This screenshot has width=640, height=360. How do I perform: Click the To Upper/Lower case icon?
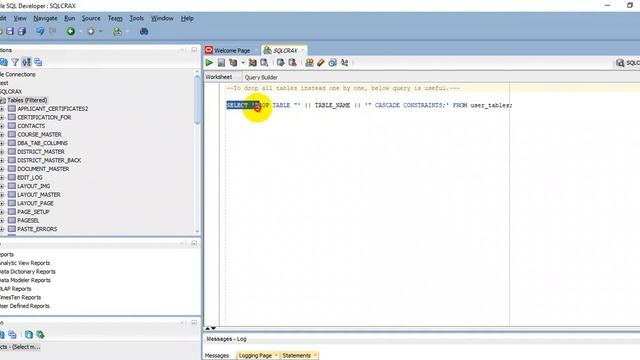(344, 62)
